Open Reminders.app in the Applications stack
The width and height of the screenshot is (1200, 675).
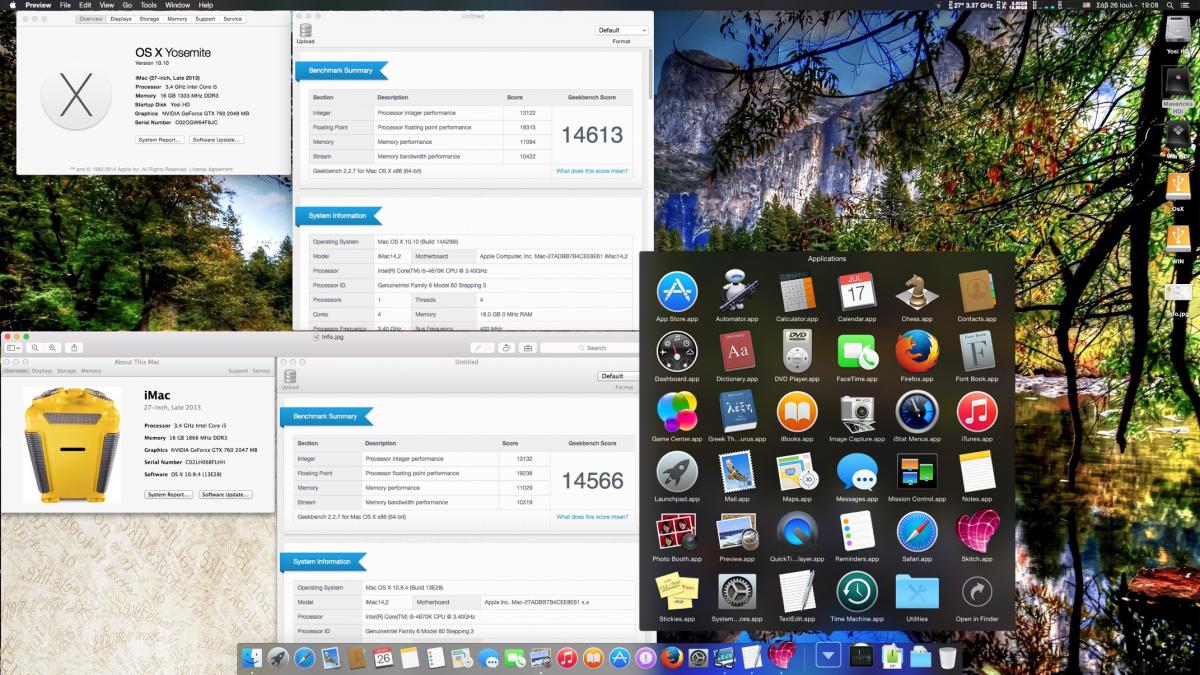pyautogui.click(x=857, y=531)
